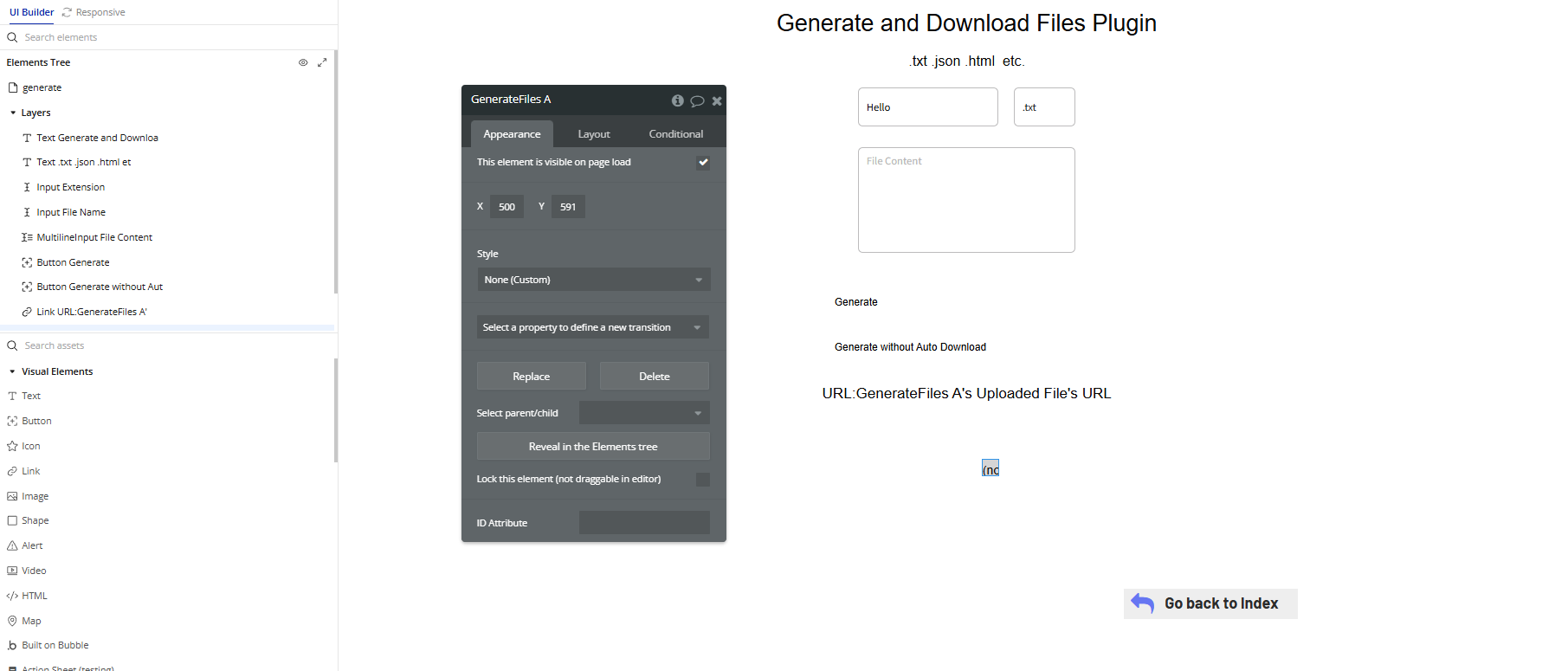The image size is (1568, 671).
Task: Click the ID Attribute input field
Action: click(x=644, y=523)
